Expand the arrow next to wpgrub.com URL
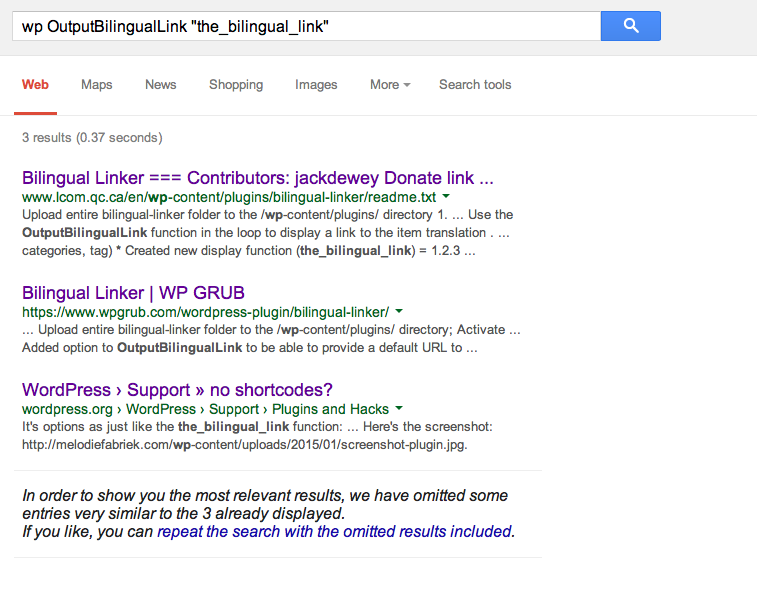This screenshot has width=757, height=600. [x=399, y=311]
